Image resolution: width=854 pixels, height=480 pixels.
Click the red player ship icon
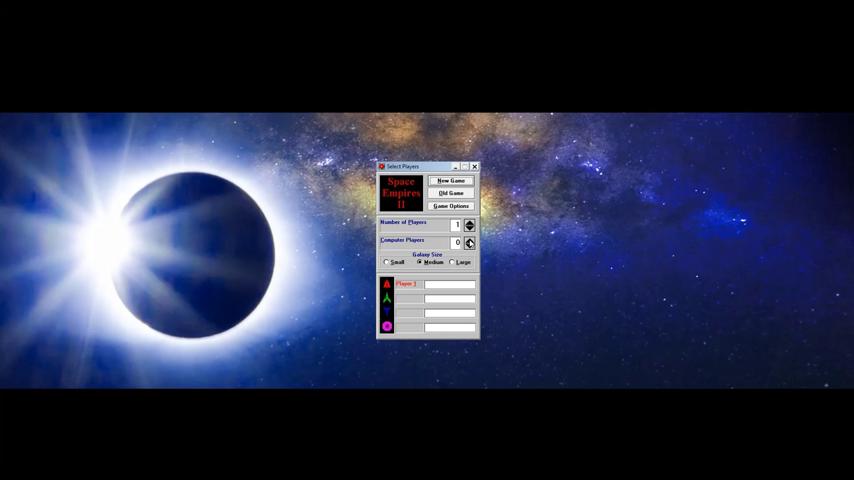387,284
